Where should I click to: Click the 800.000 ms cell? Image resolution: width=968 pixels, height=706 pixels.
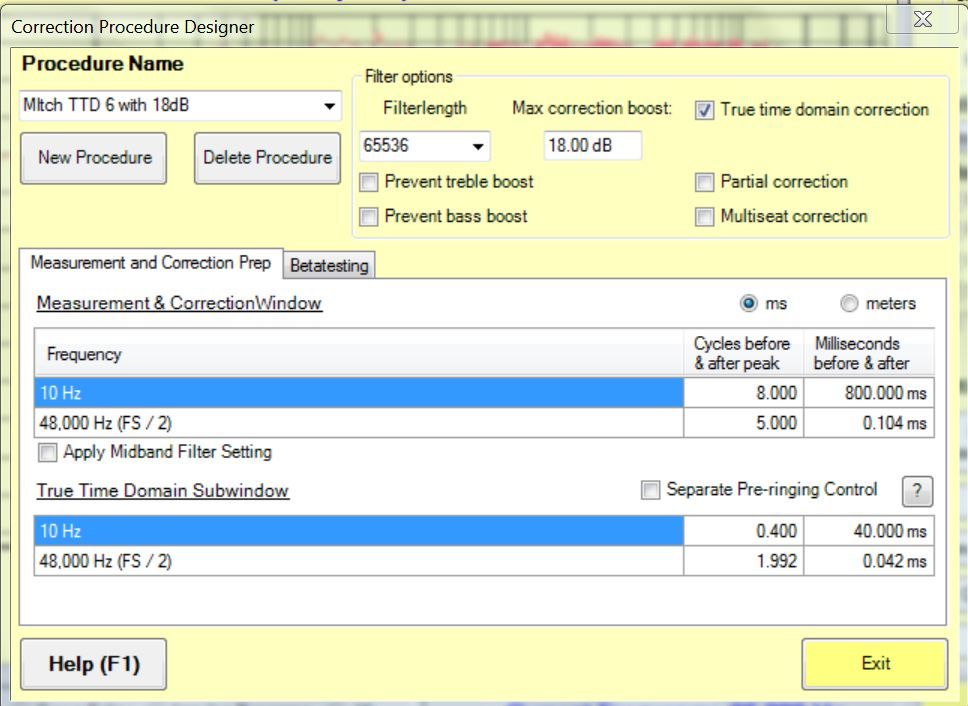tap(869, 393)
